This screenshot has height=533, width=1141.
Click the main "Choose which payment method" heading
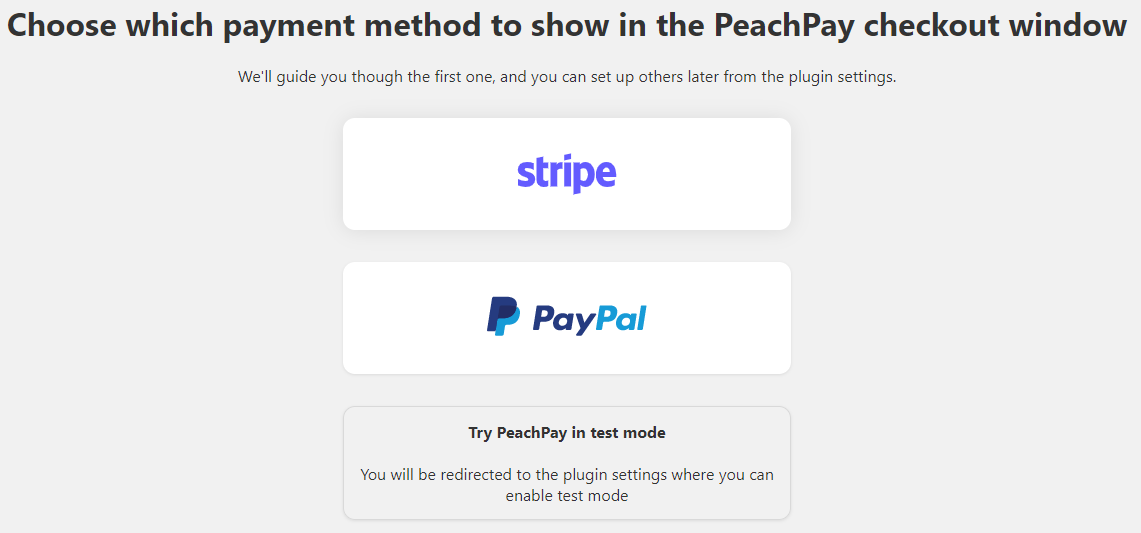click(567, 26)
